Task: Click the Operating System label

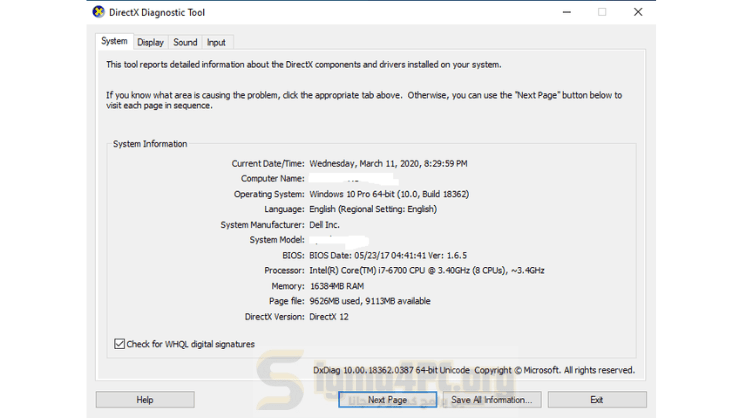Action: pyautogui.click(x=269, y=194)
